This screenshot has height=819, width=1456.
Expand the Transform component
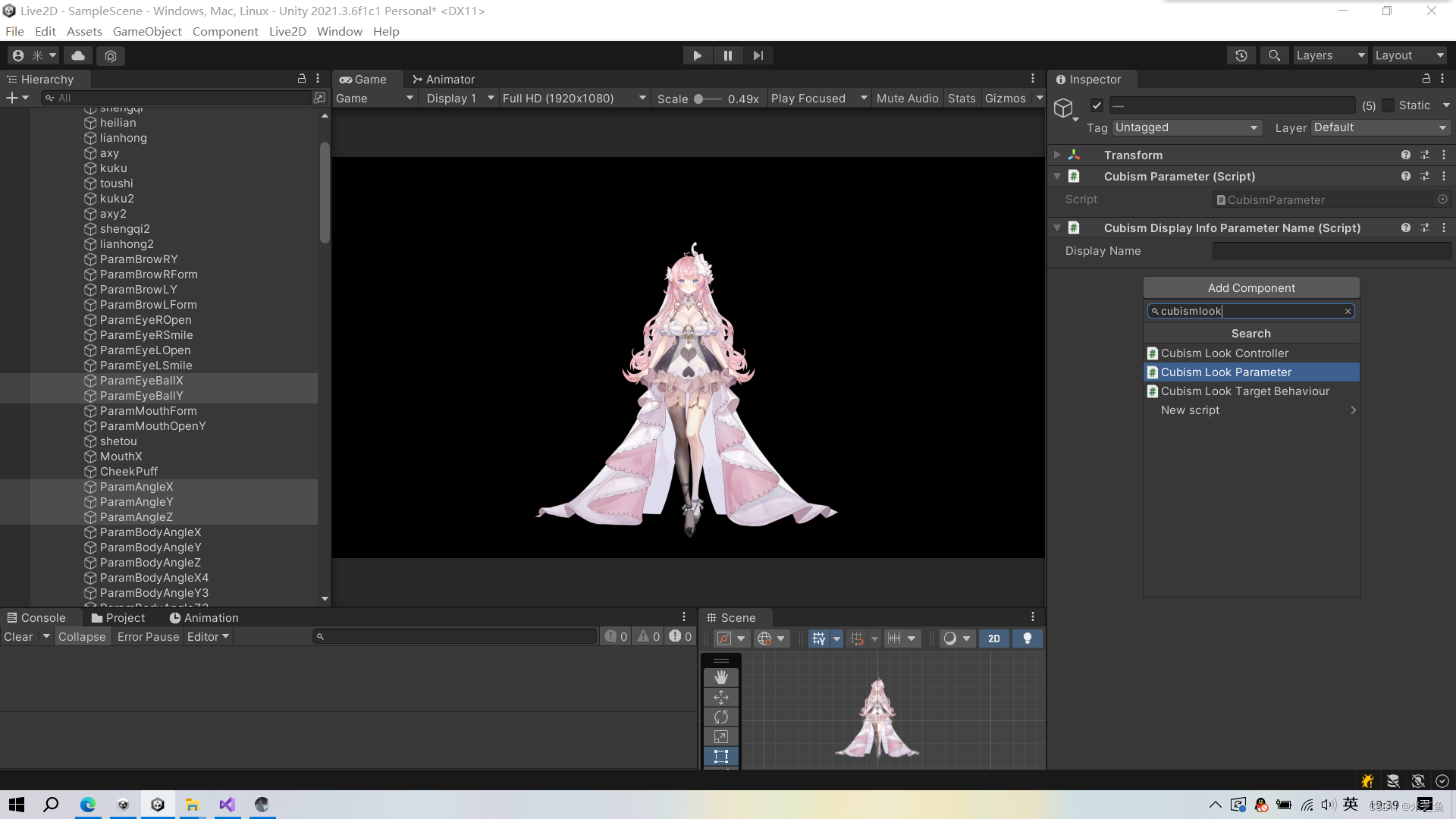(1057, 155)
